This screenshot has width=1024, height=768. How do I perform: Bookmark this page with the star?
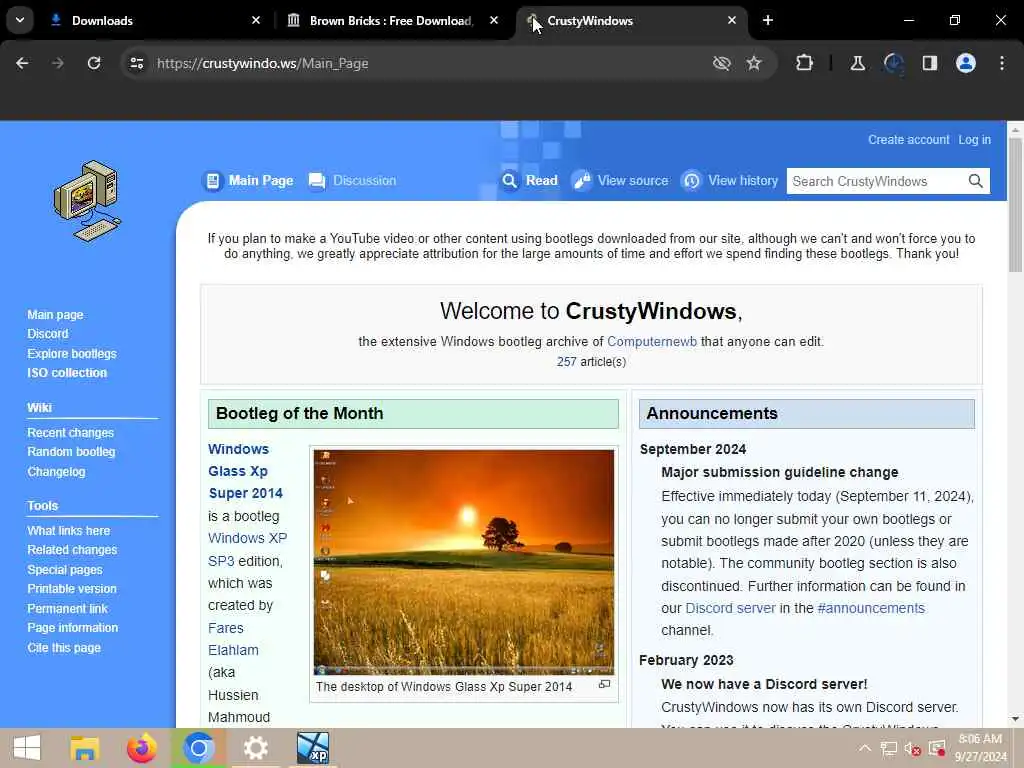pos(754,63)
